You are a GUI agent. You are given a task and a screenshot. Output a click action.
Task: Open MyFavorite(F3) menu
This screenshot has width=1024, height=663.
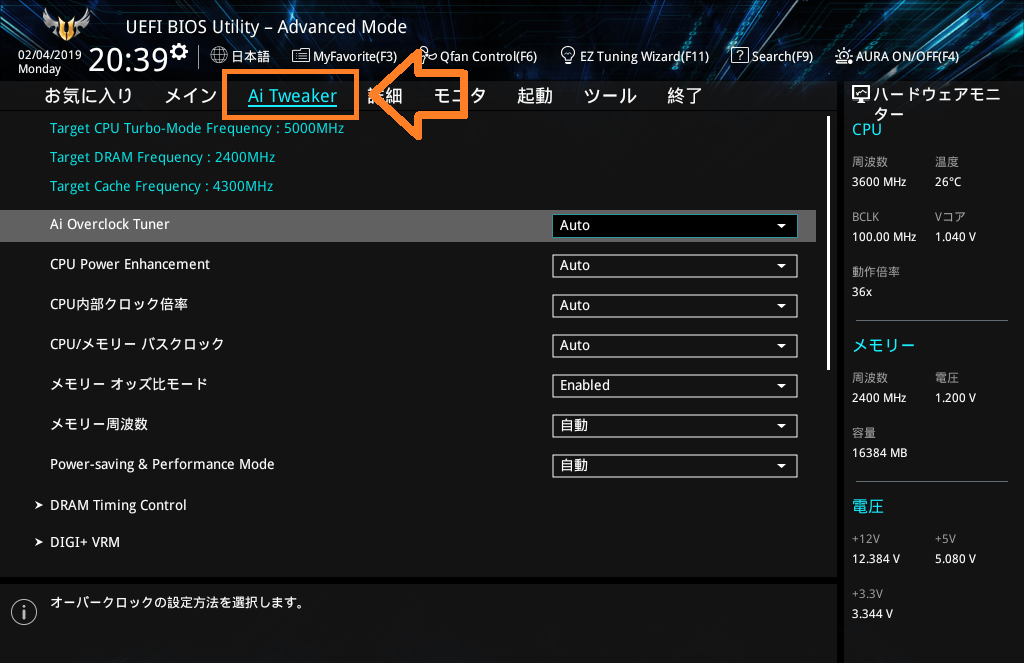pyautogui.click(x=355, y=56)
